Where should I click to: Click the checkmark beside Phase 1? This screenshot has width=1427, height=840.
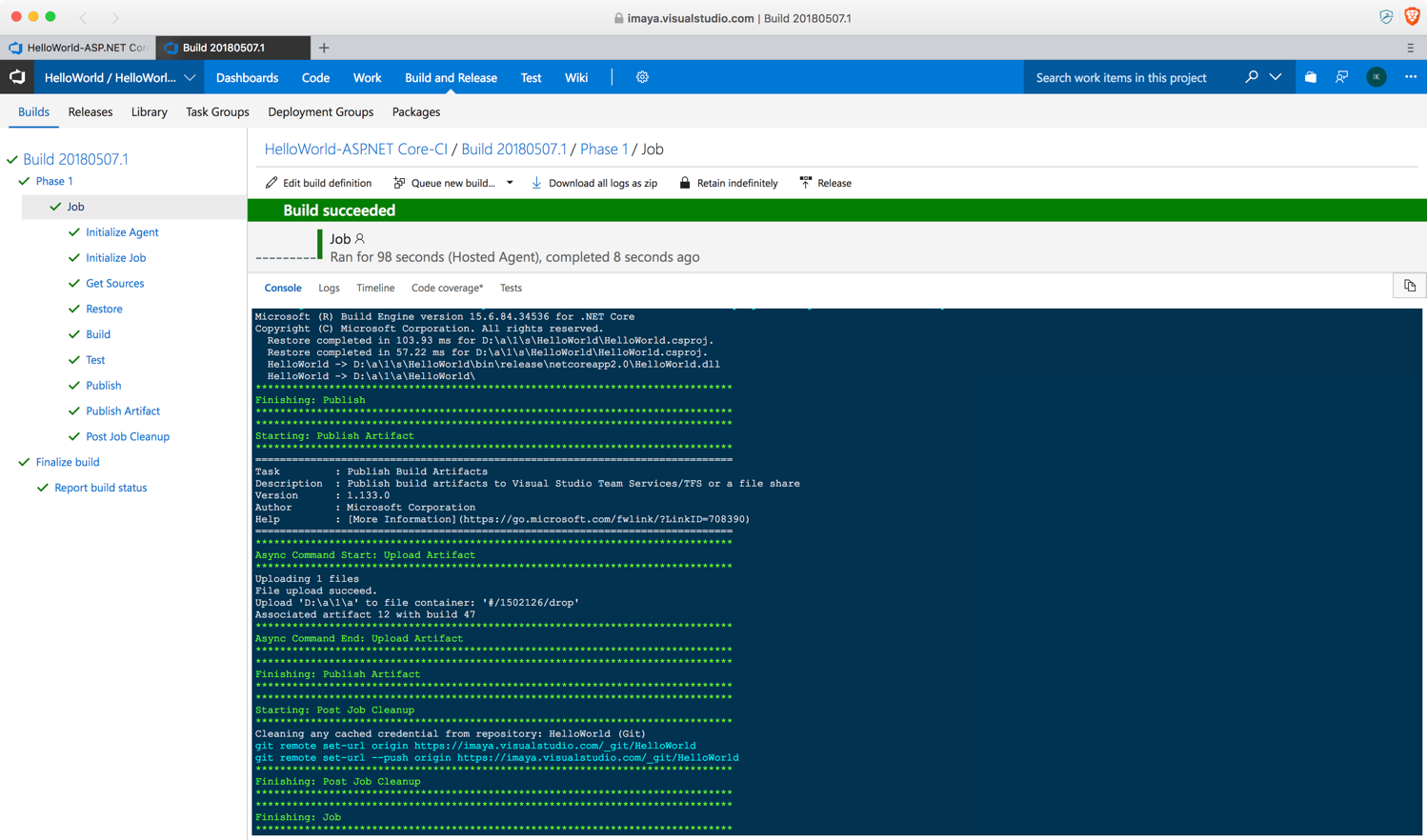click(x=24, y=181)
